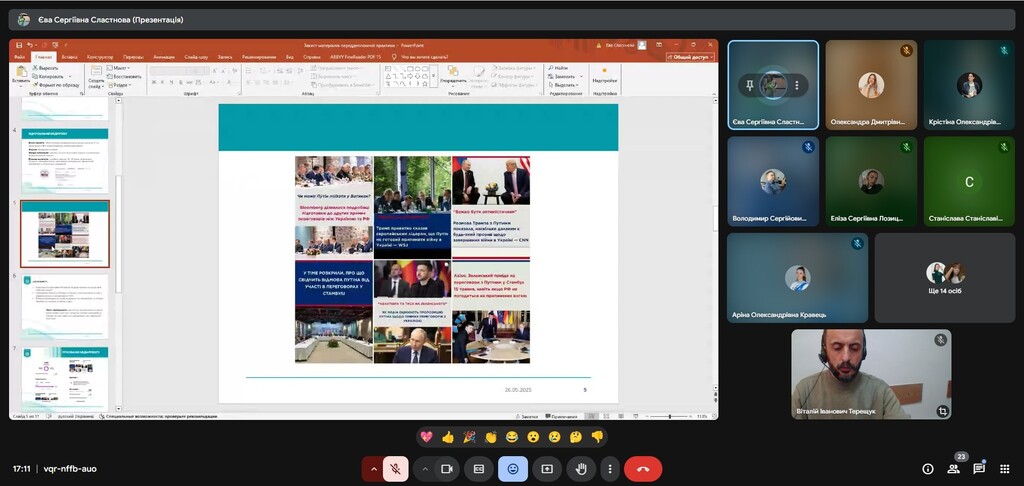Send the thumbs down emoji reaction
Viewport: 1024px width, 486px height.
[597, 437]
